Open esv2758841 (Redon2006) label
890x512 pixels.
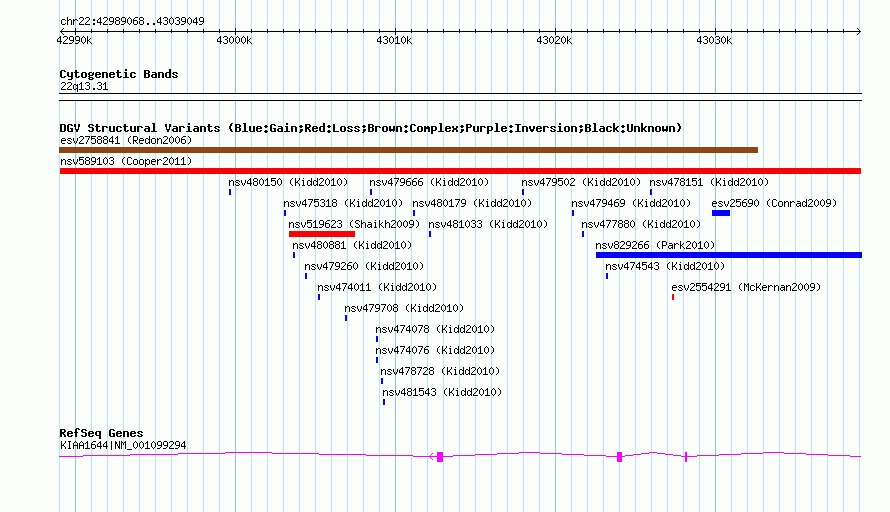(126, 140)
